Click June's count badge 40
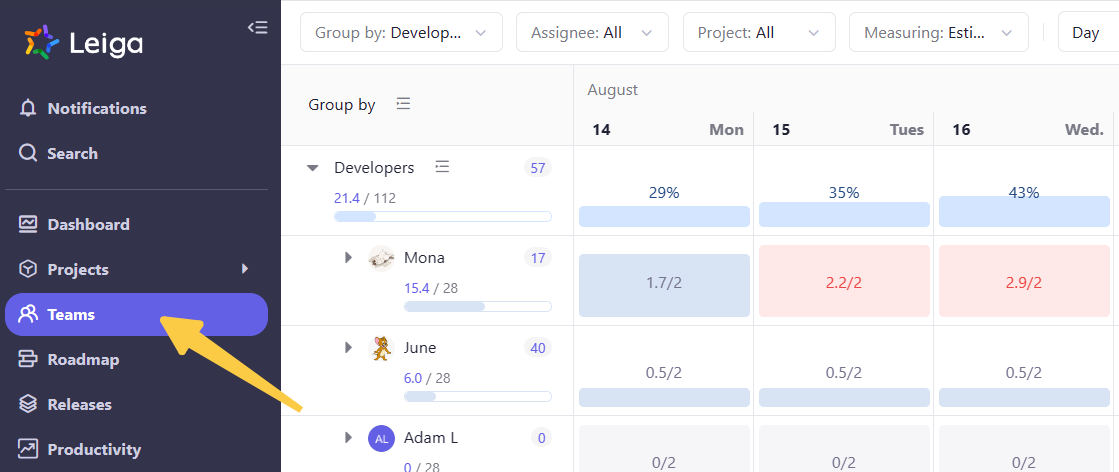Image resolution: width=1119 pixels, height=472 pixels. (538, 348)
